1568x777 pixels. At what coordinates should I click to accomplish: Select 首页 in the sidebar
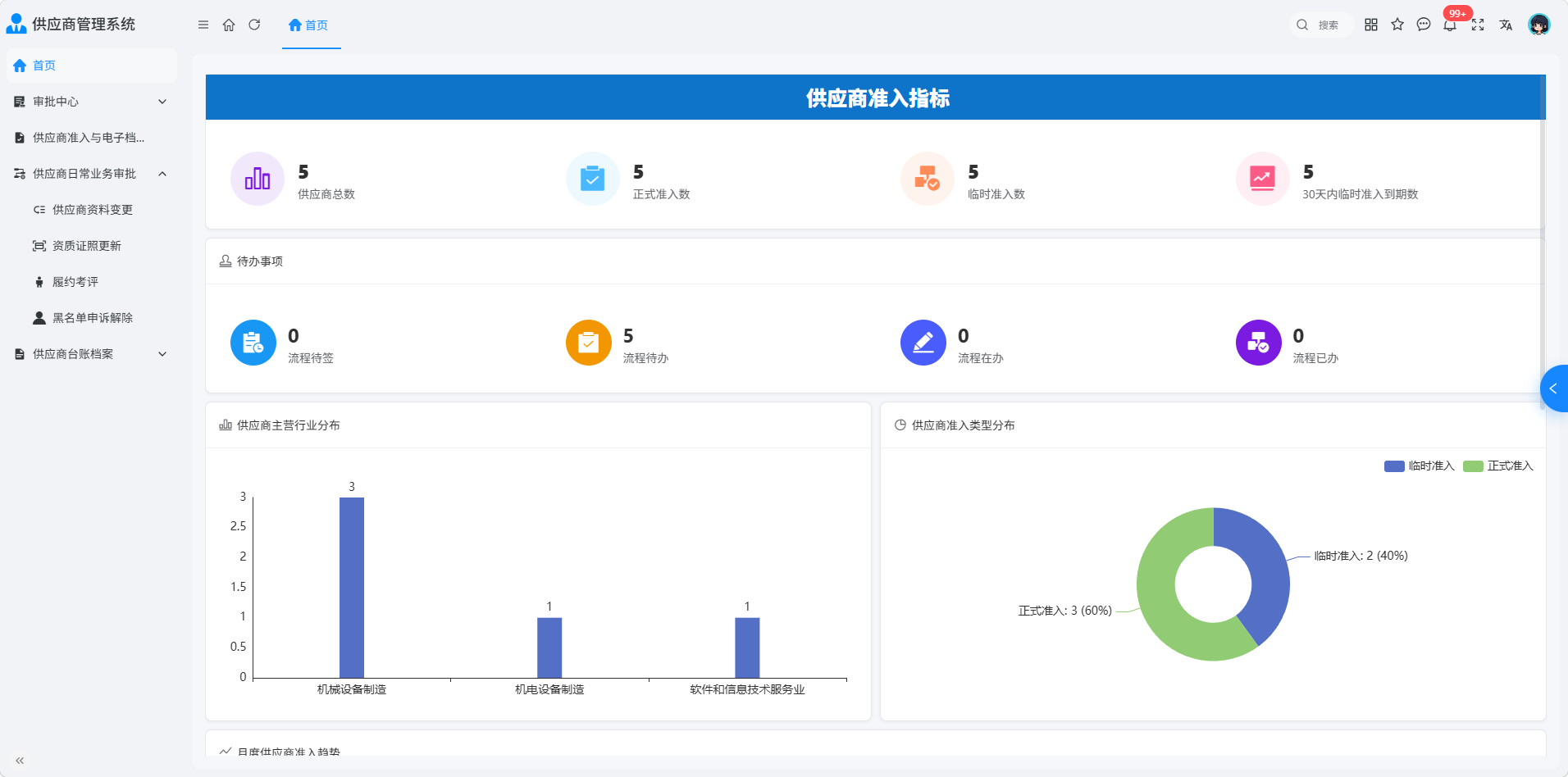[92, 66]
